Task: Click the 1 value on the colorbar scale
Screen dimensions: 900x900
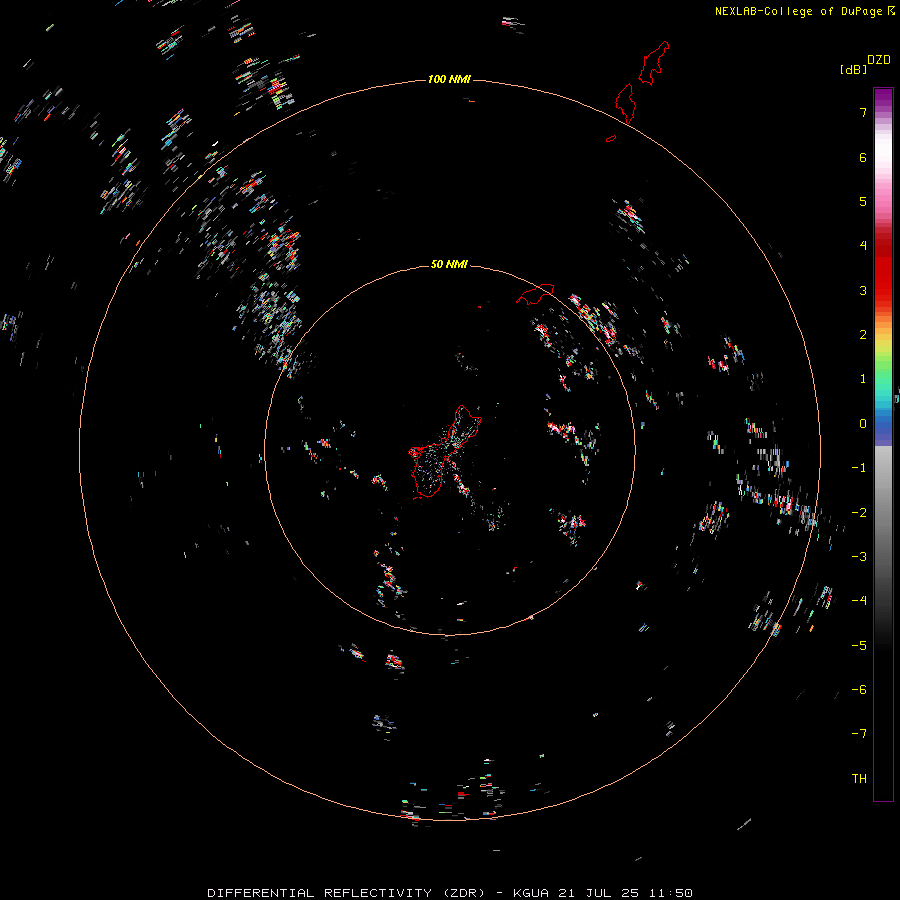Action: pos(863,379)
